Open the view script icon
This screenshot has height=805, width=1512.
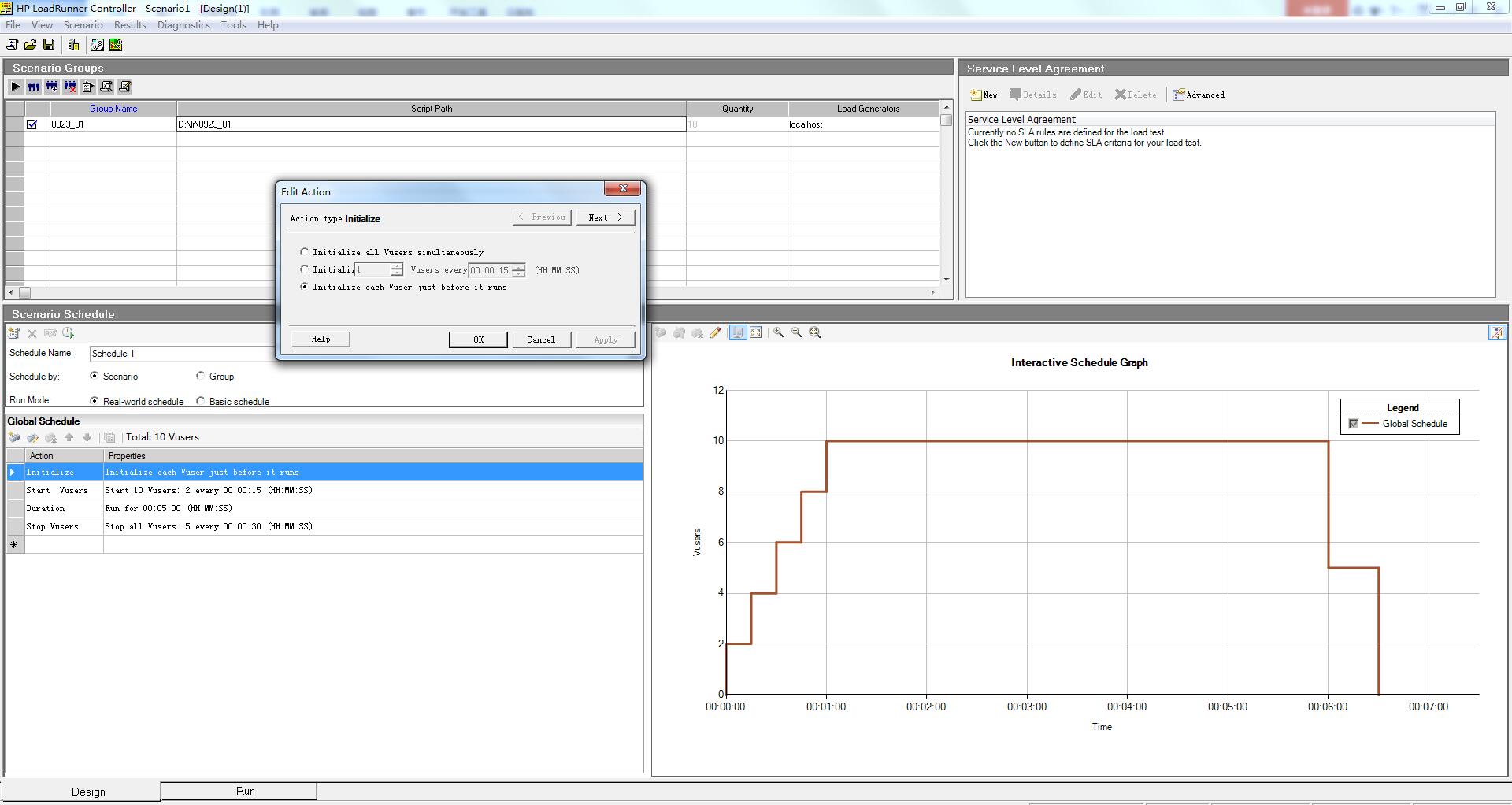tap(124, 87)
